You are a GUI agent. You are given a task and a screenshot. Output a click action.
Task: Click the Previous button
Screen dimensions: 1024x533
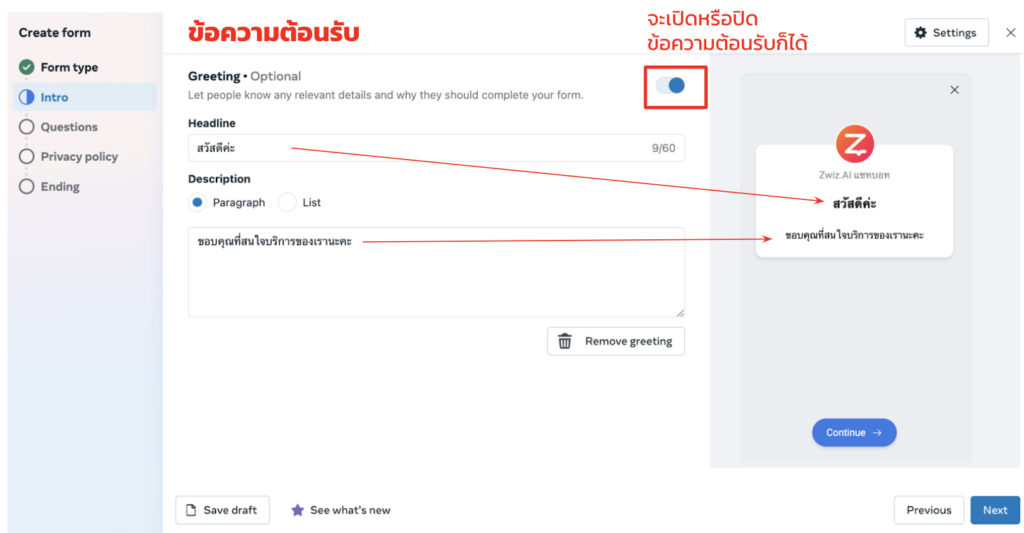point(929,510)
